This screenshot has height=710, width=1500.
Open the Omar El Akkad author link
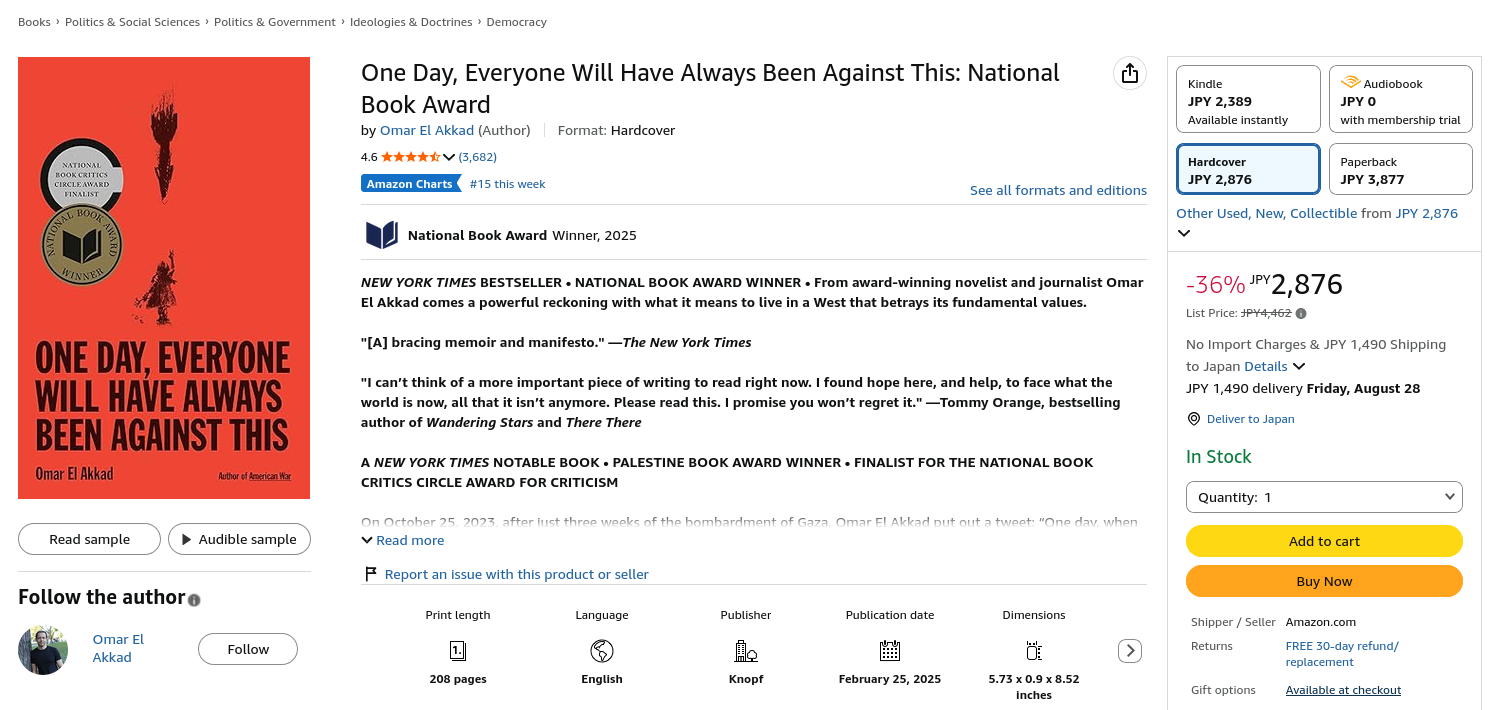coord(427,130)
